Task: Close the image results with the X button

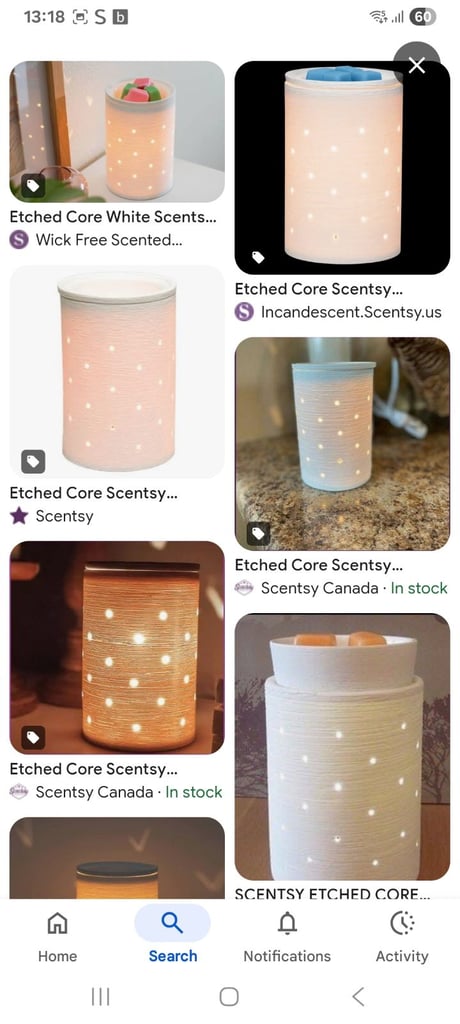Action: (x=416, y=65)
